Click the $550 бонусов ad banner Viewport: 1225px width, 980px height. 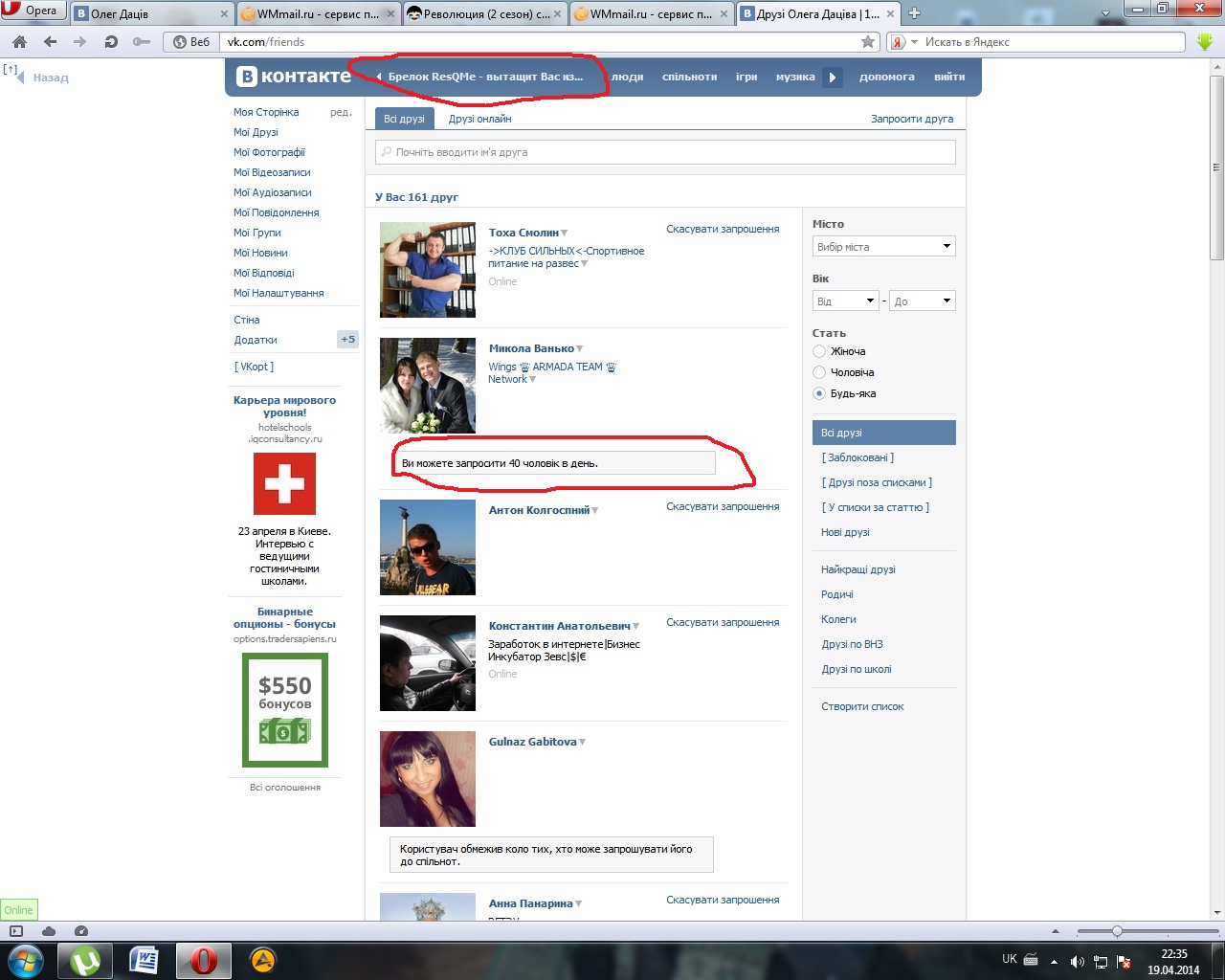(x=285, y=710)
